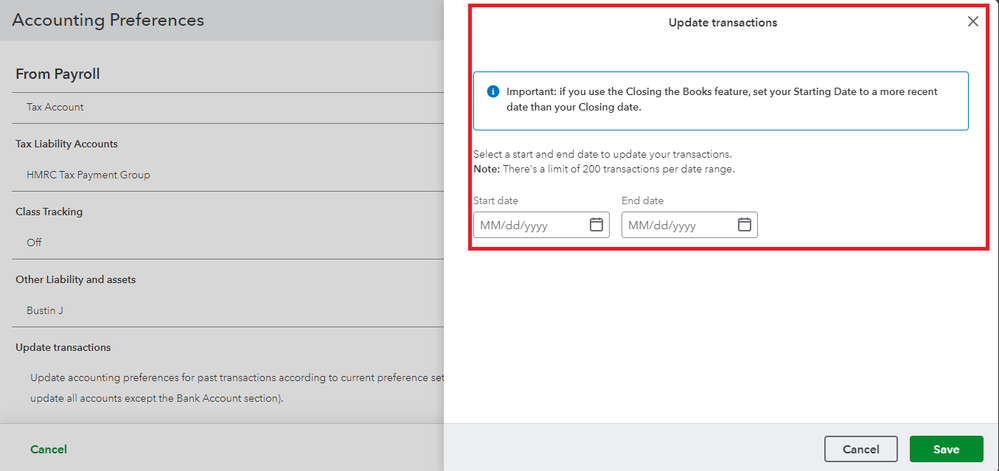Focus the End date text field

tap(678, 225)
